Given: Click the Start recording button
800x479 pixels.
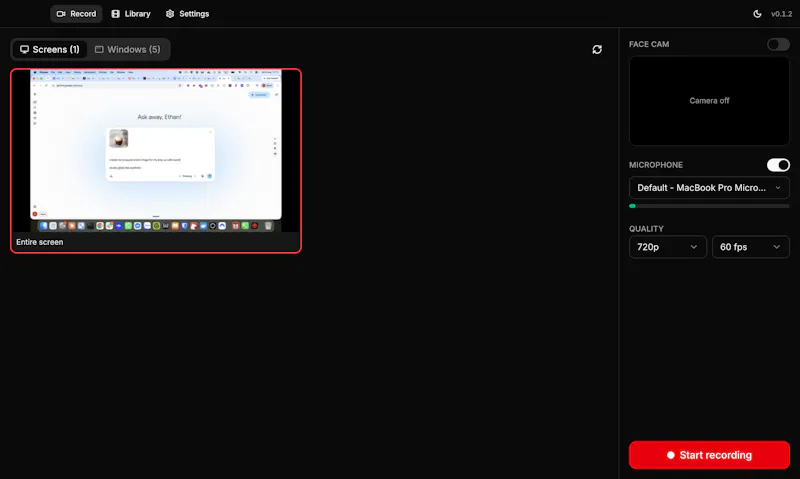Looking at the screenshot, I should point(709,455).
